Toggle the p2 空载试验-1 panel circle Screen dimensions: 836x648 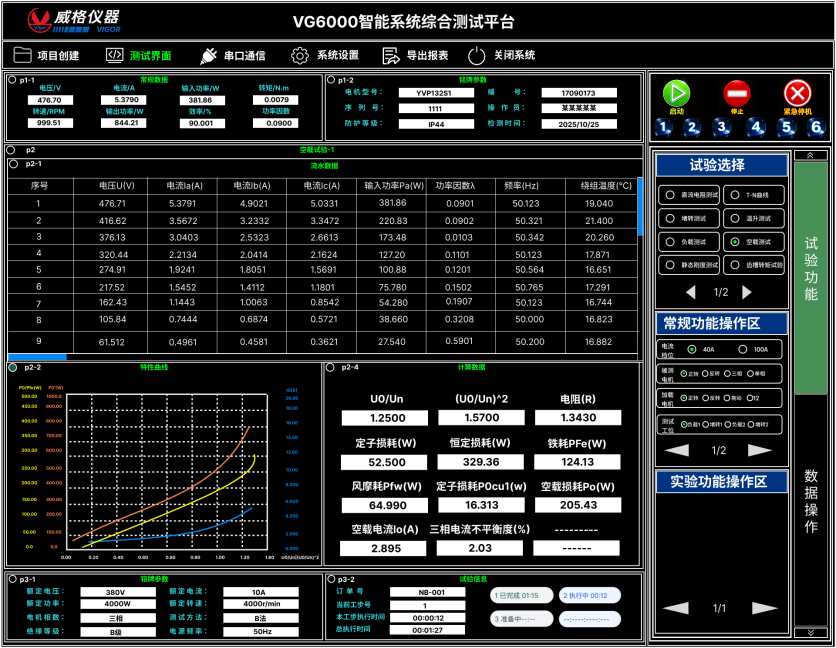12,150
